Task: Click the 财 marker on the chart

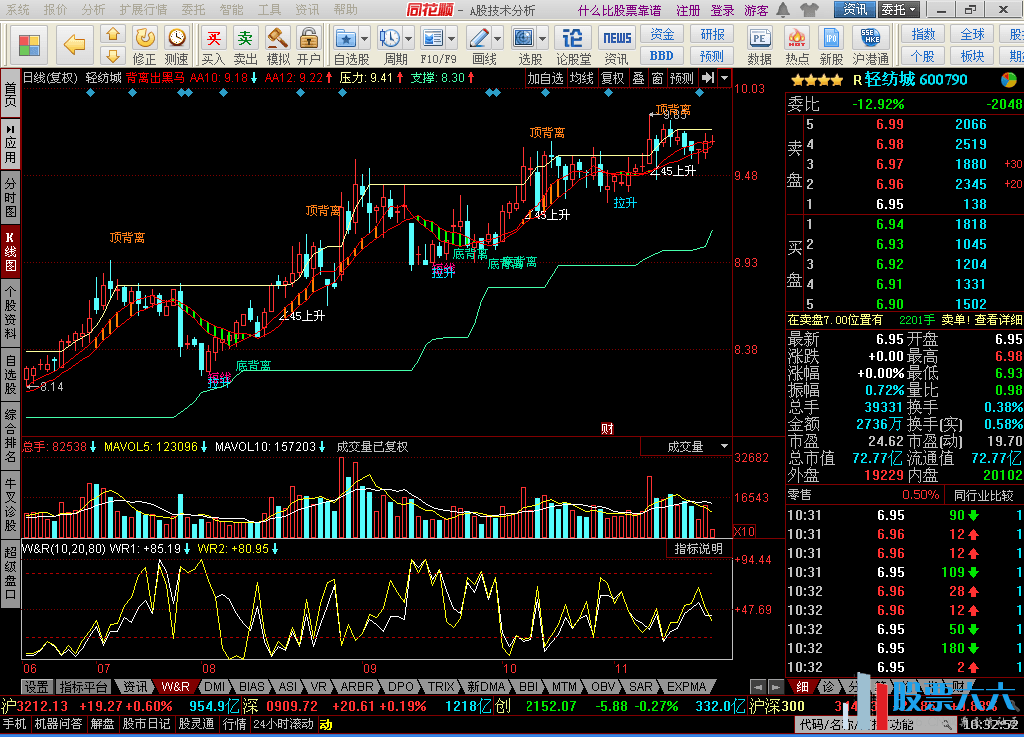Action: tap(607, 429)
